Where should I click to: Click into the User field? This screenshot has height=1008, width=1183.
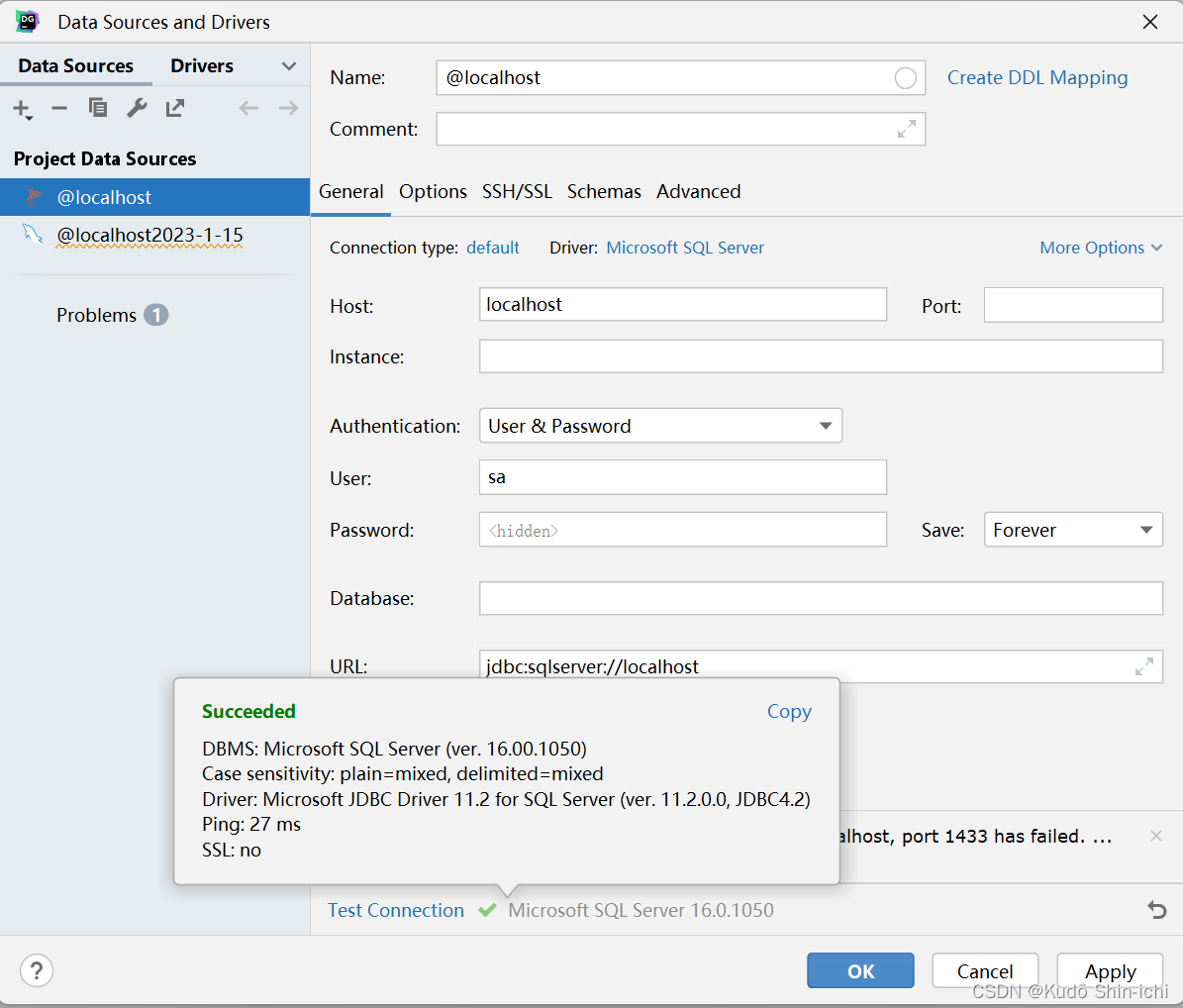coord(682,477)
